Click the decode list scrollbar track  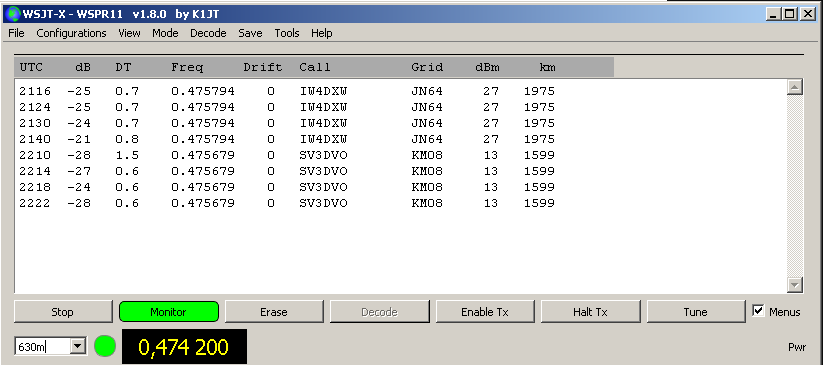(x=795, y=186)
